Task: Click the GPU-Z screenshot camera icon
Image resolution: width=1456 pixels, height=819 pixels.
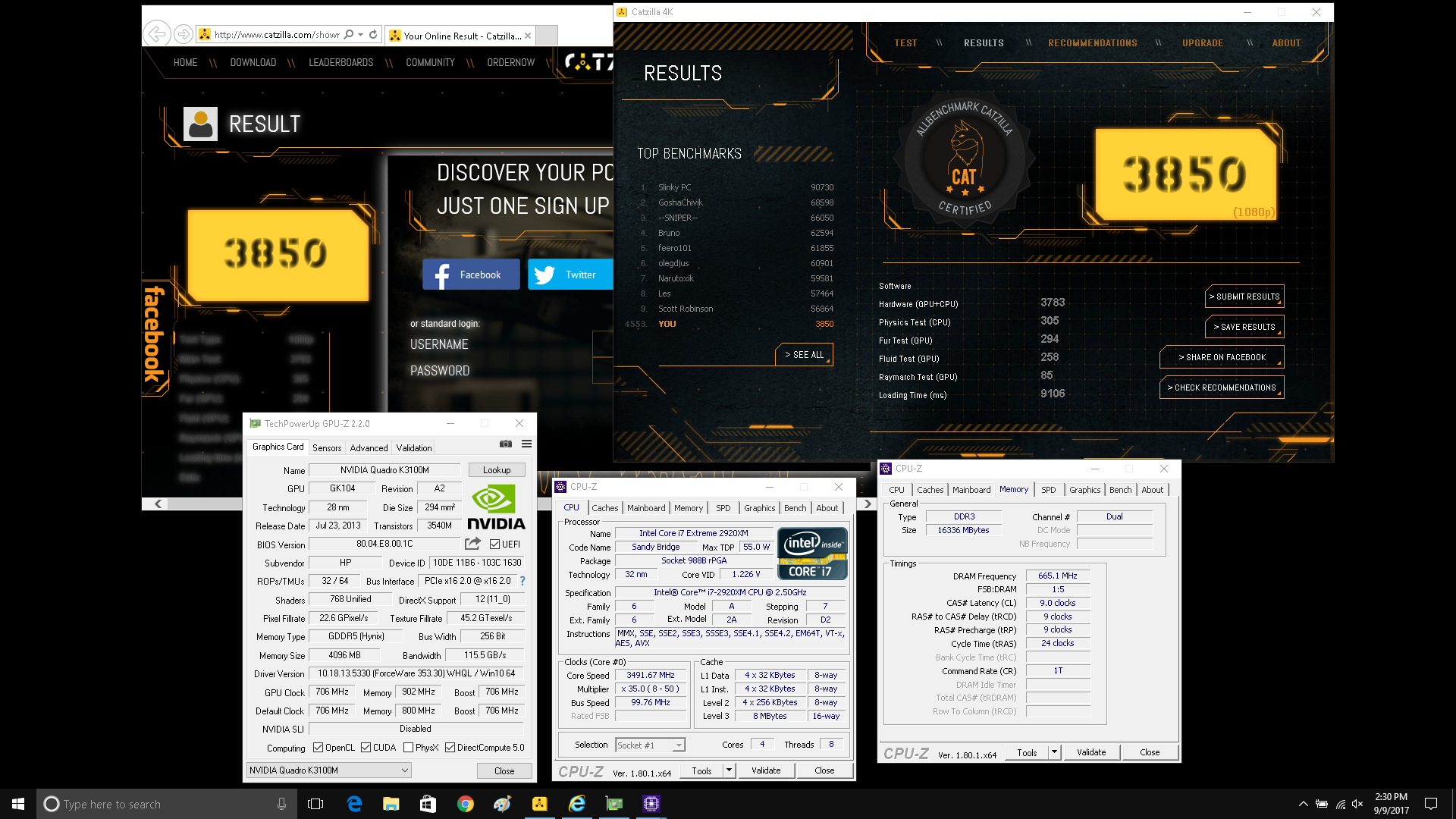Action: pyautogui.click(x=506, y=444)
